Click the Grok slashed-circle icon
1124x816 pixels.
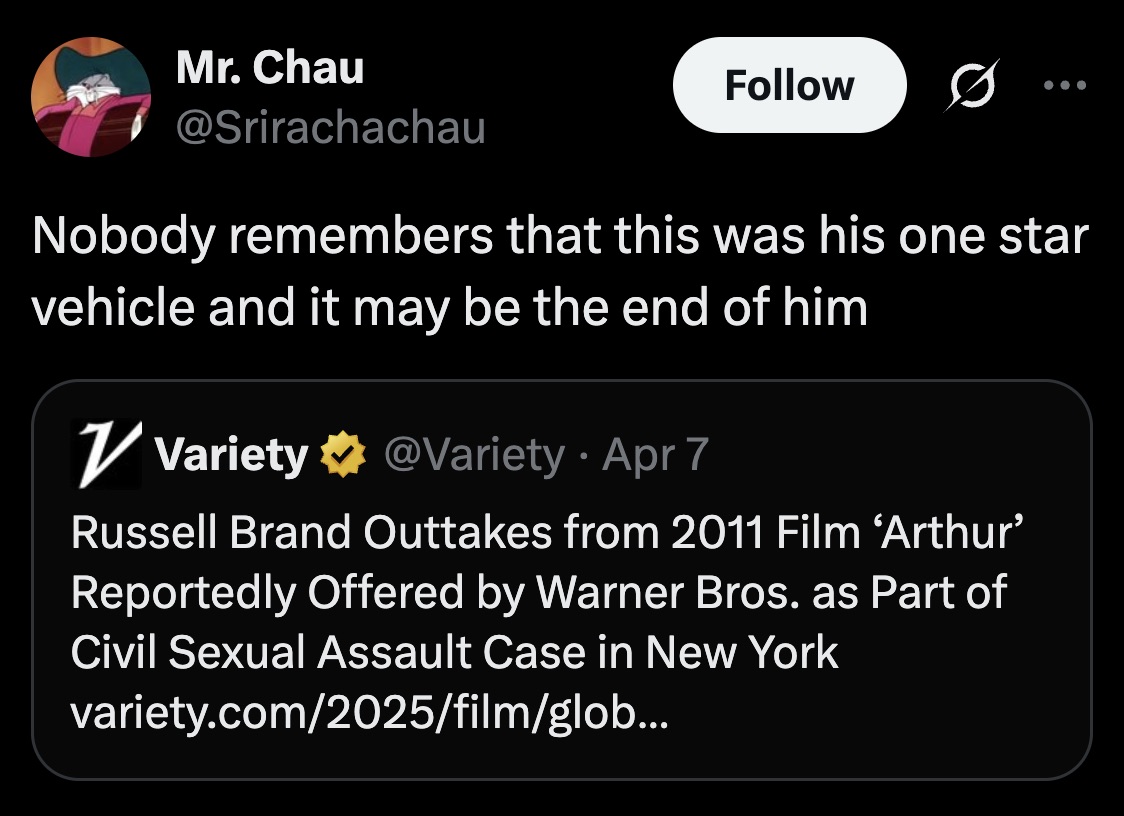point(968,86)
